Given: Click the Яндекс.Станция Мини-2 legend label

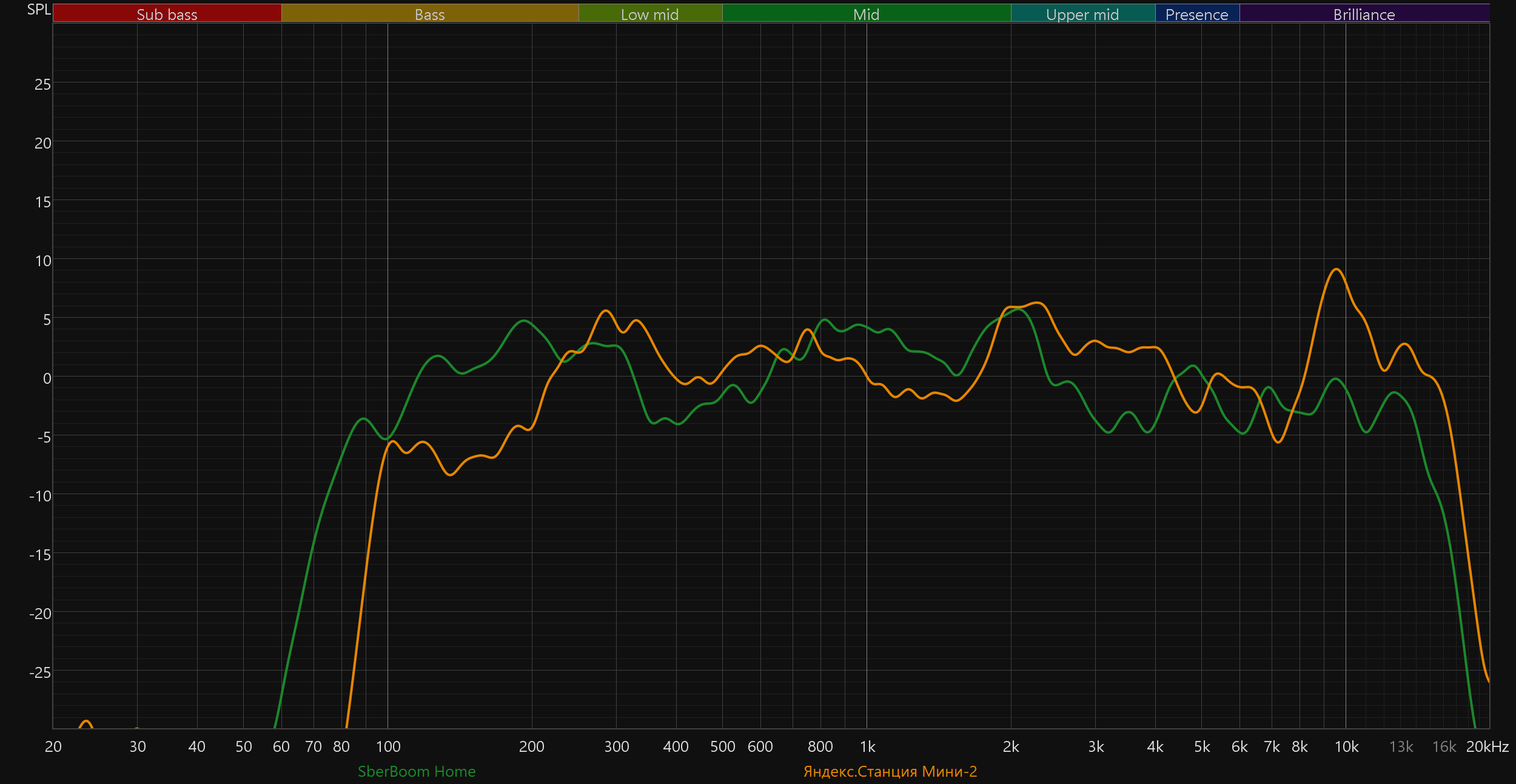Looking at the screenshot, I should tap(890, 771).
